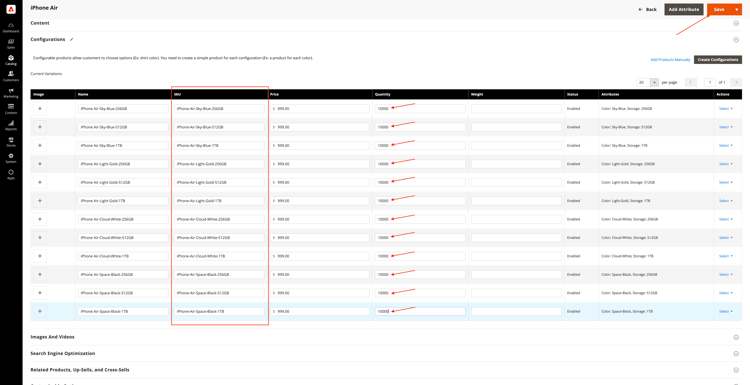Image resolution: width=750 pixels, height=385 pixels.
Task: Click Enabled status in Light-Gold 1TB row
Action: 573,201
